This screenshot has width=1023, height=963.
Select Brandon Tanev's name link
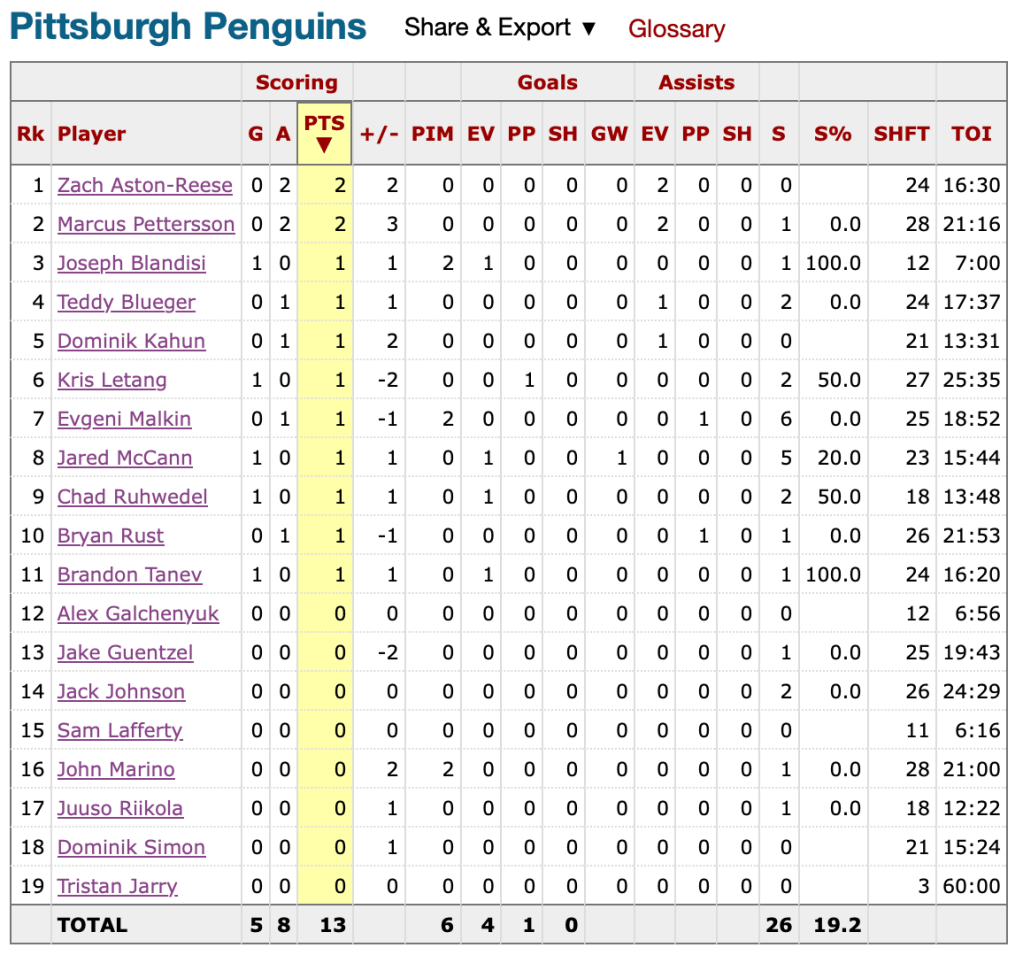[x=130, y=575]
